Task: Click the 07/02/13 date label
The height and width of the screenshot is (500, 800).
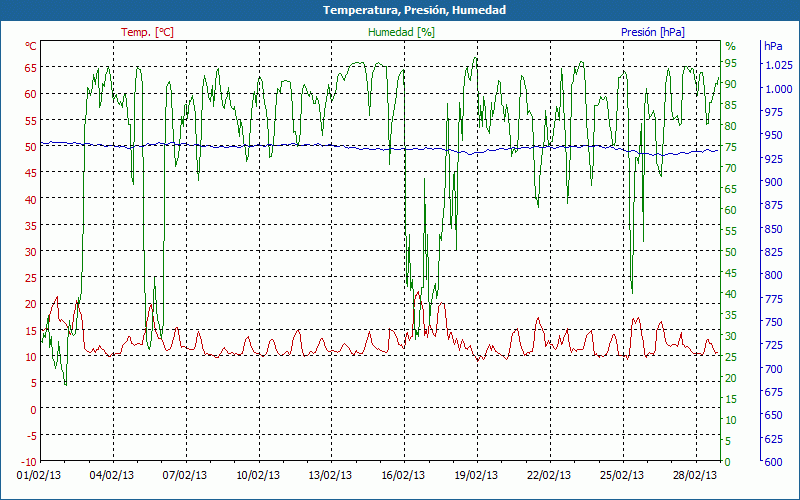Action: [185, 476]
